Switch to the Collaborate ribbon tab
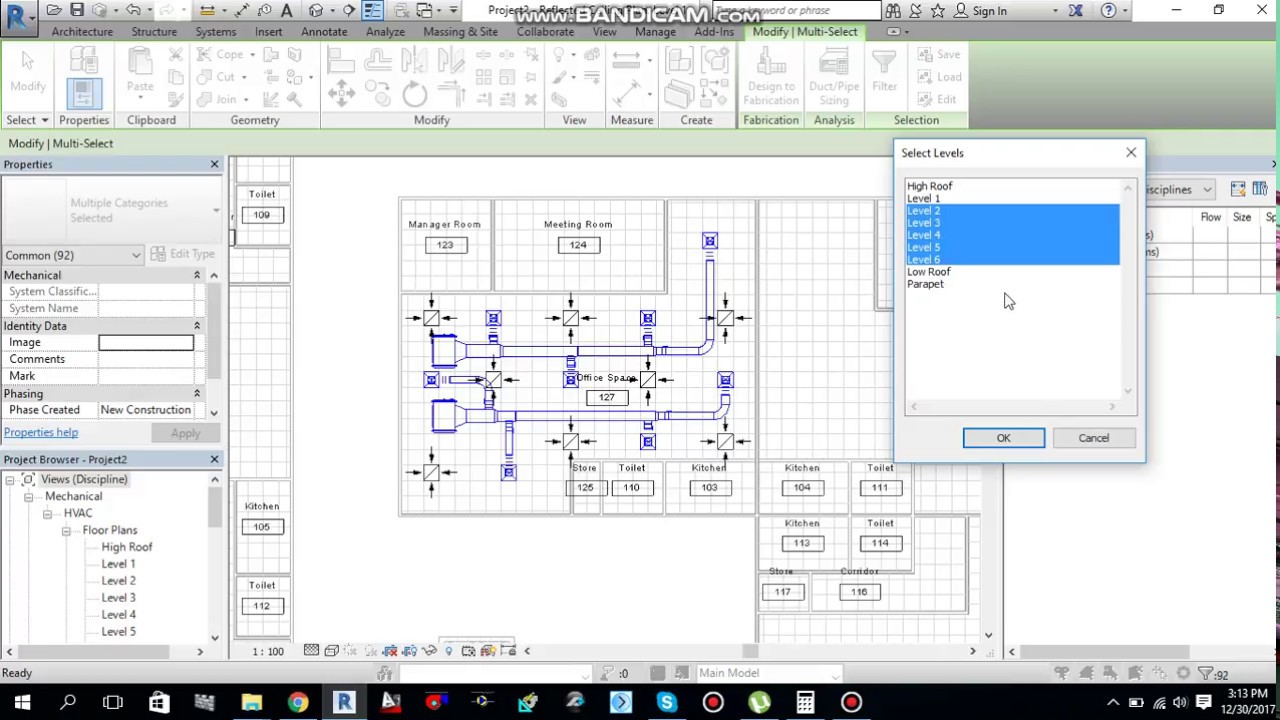The width and height of the screenshot is (1280, 720). pyautogui.click(x=545, y=32)
